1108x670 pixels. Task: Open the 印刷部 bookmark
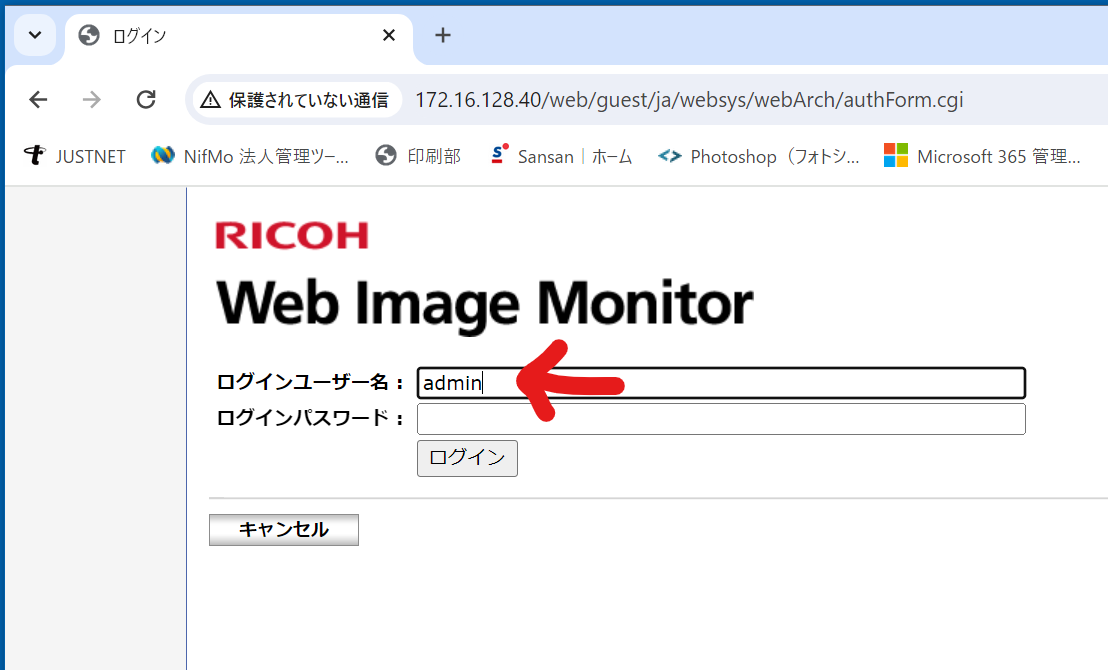[x=418, y=156]
